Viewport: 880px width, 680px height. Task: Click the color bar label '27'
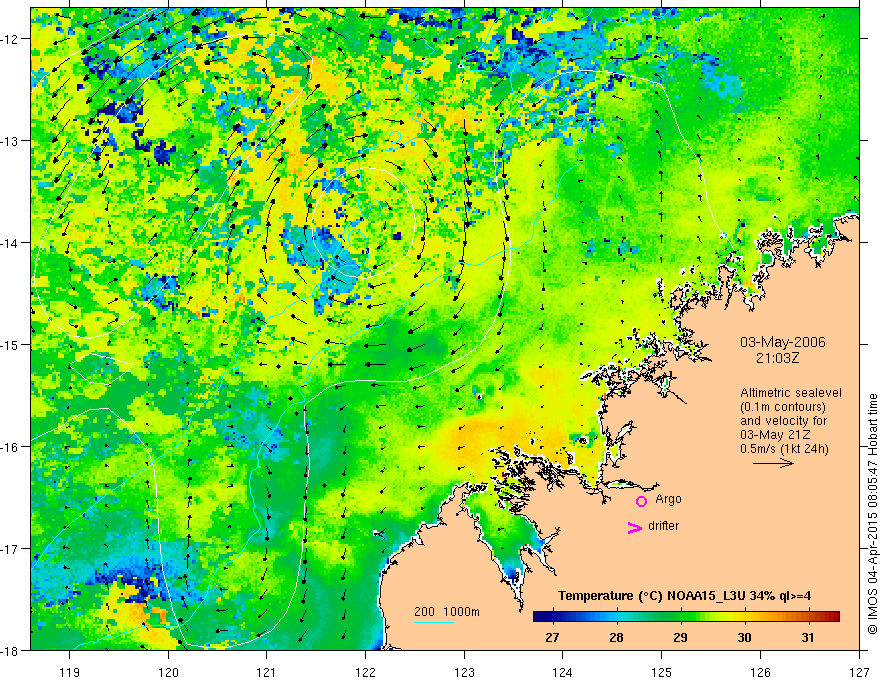(x=552, y=638)
